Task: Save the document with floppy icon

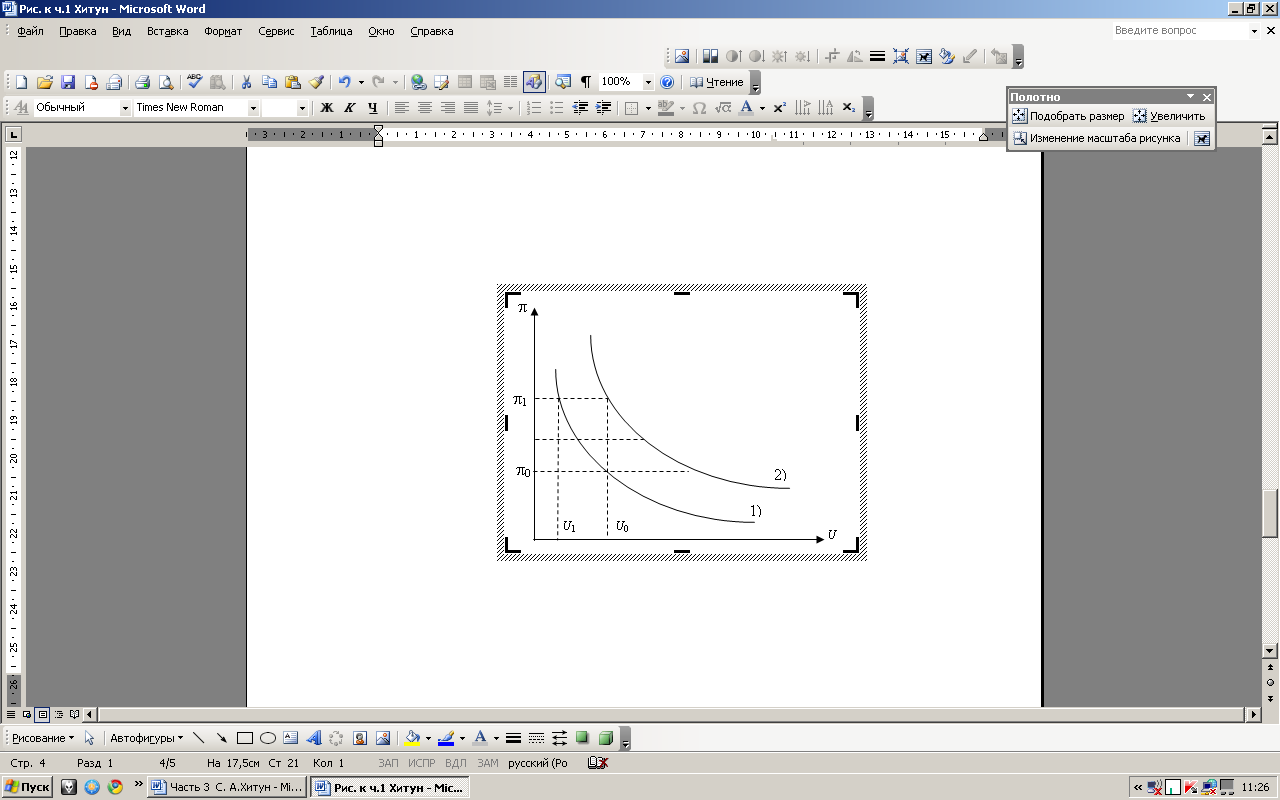Action: (x=68, y=82)
